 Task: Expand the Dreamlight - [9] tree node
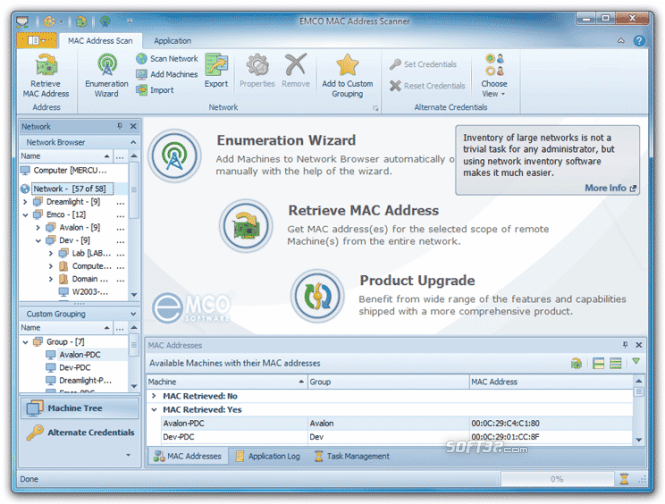[25, 202]
